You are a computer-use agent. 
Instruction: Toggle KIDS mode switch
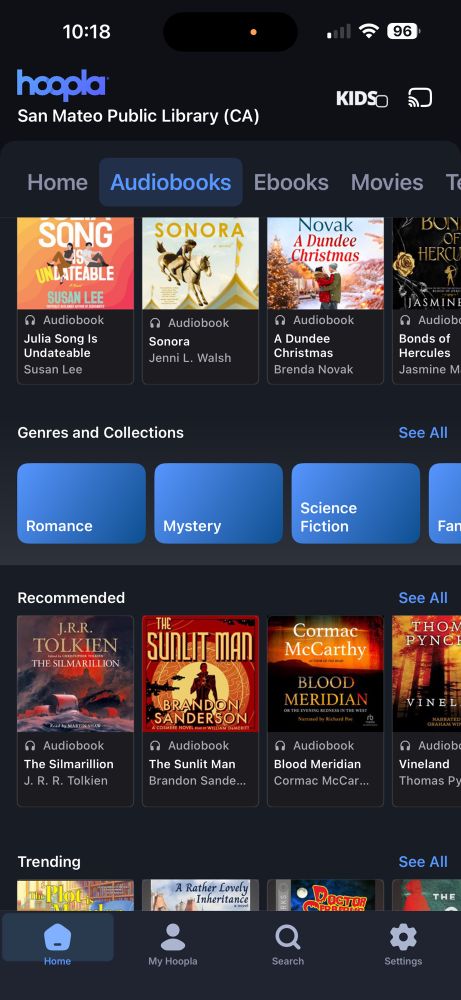pos(362,98)
